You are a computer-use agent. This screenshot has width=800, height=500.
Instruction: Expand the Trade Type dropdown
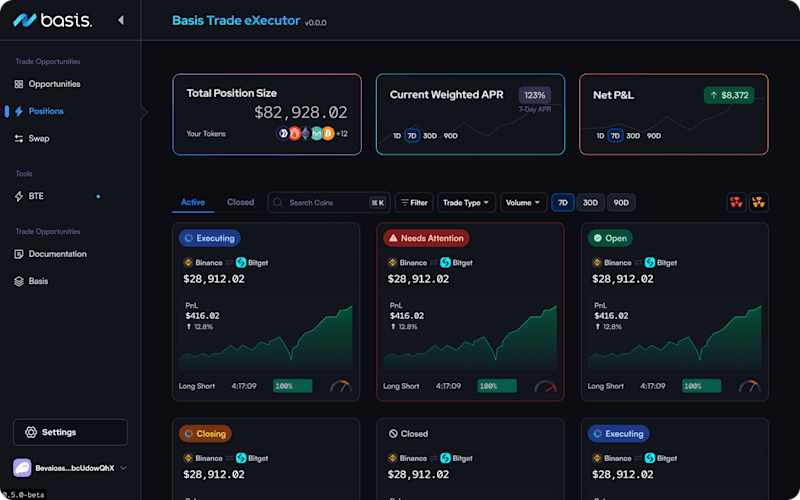[x=466, y=203]
